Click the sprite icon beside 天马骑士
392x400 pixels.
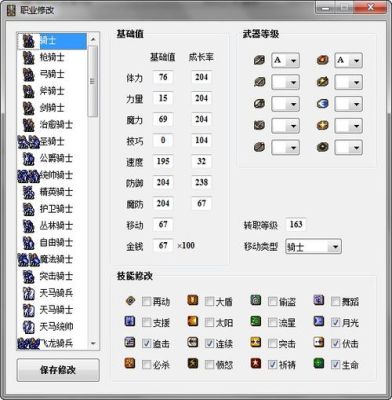point(29,310)
